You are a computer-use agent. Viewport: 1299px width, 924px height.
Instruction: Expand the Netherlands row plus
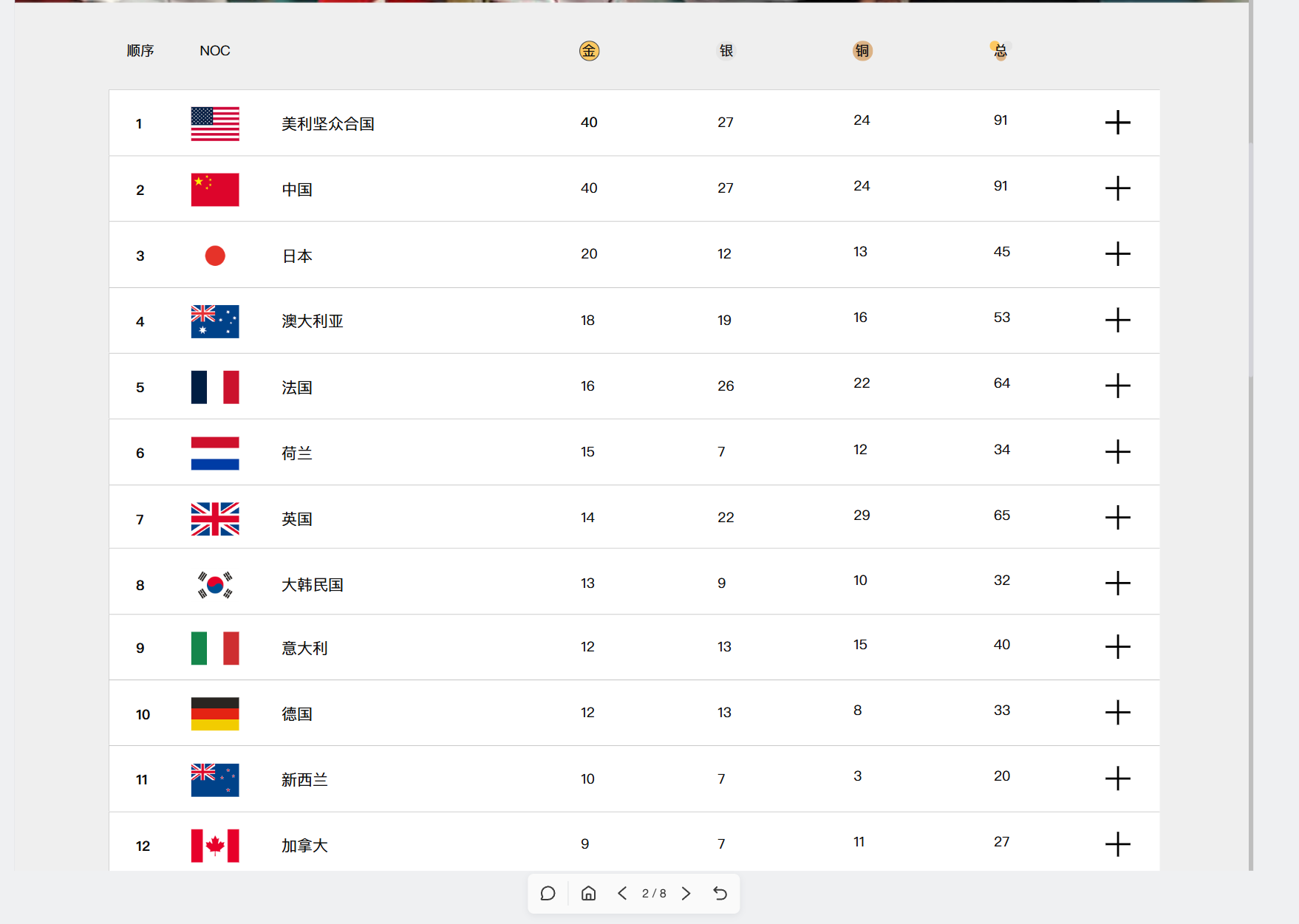coord(1118,452)
